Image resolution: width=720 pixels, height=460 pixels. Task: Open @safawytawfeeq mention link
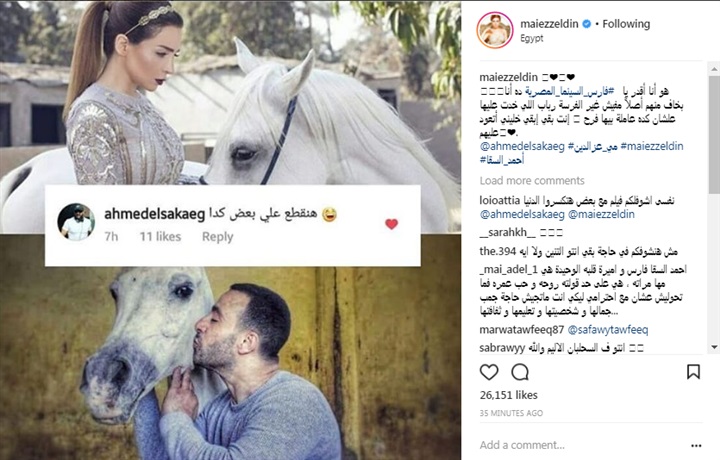[x=608, y=330]
